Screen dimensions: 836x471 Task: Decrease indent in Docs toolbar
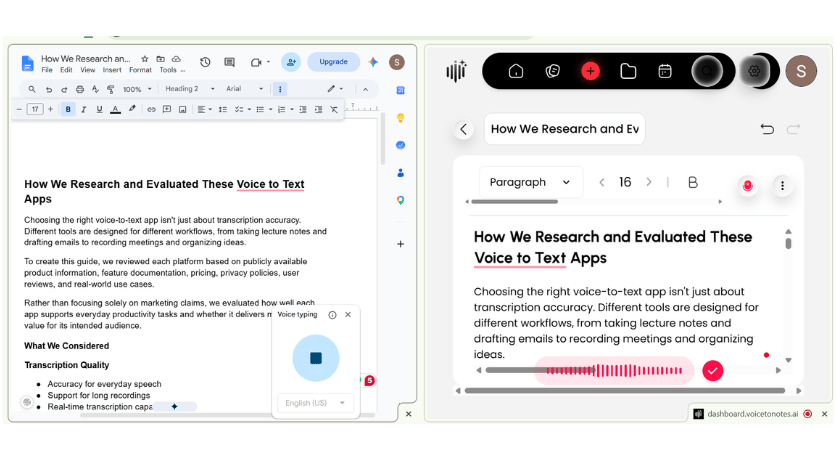click(303, 109)
